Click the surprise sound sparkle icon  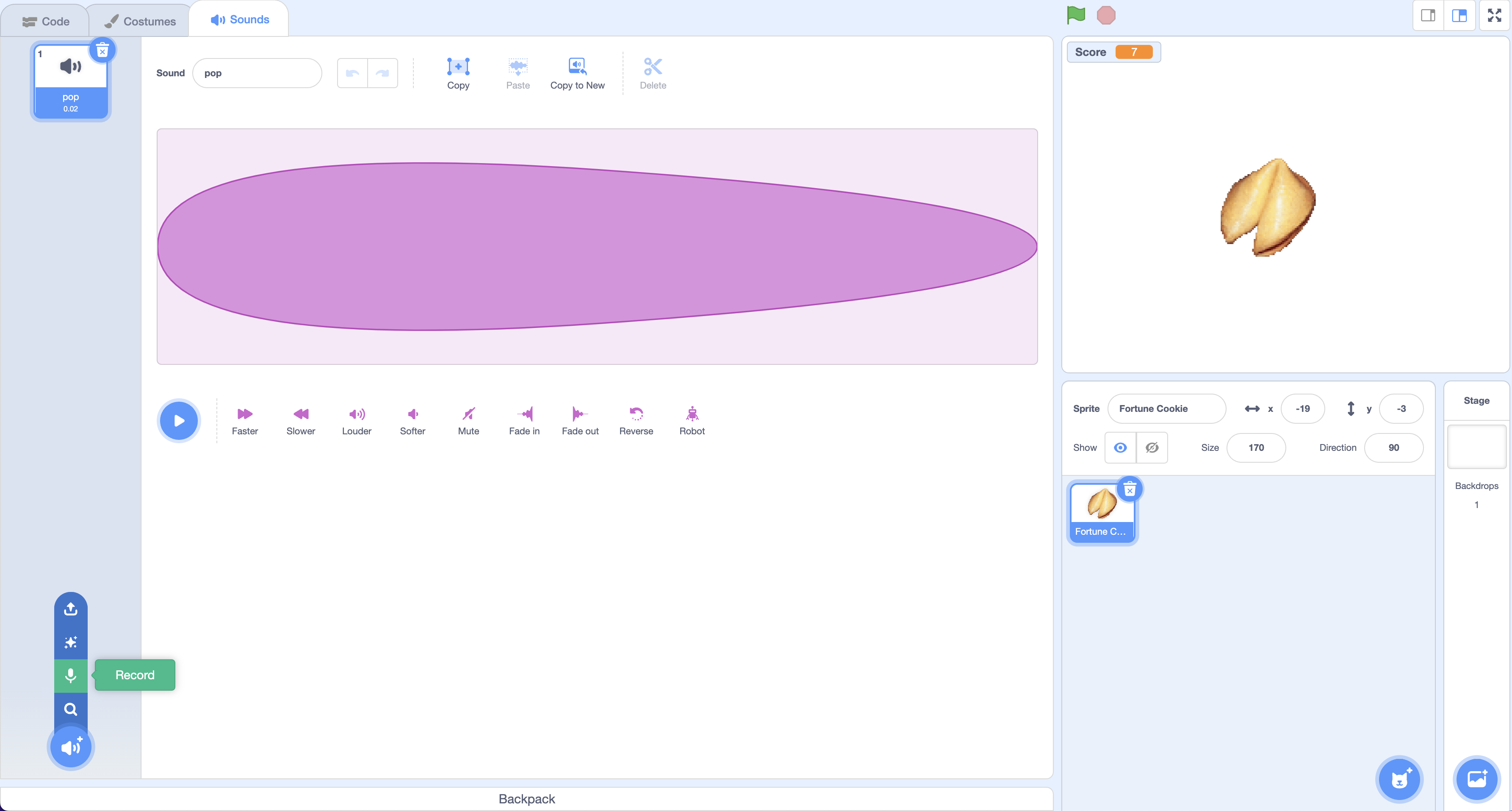pos(70,642)
